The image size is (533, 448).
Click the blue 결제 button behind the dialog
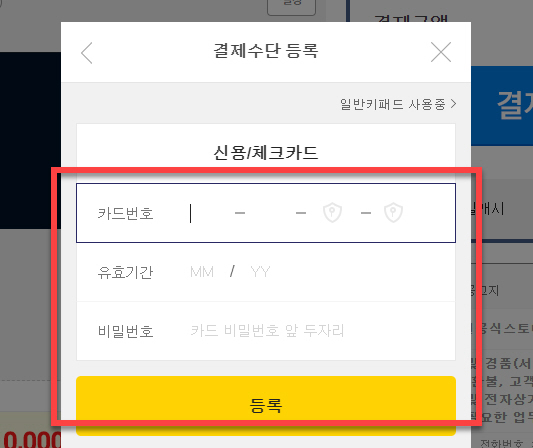coord(502,106)
